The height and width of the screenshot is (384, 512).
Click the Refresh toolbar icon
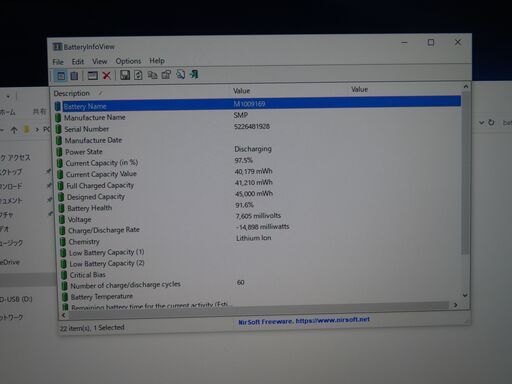tap(138, 75)
